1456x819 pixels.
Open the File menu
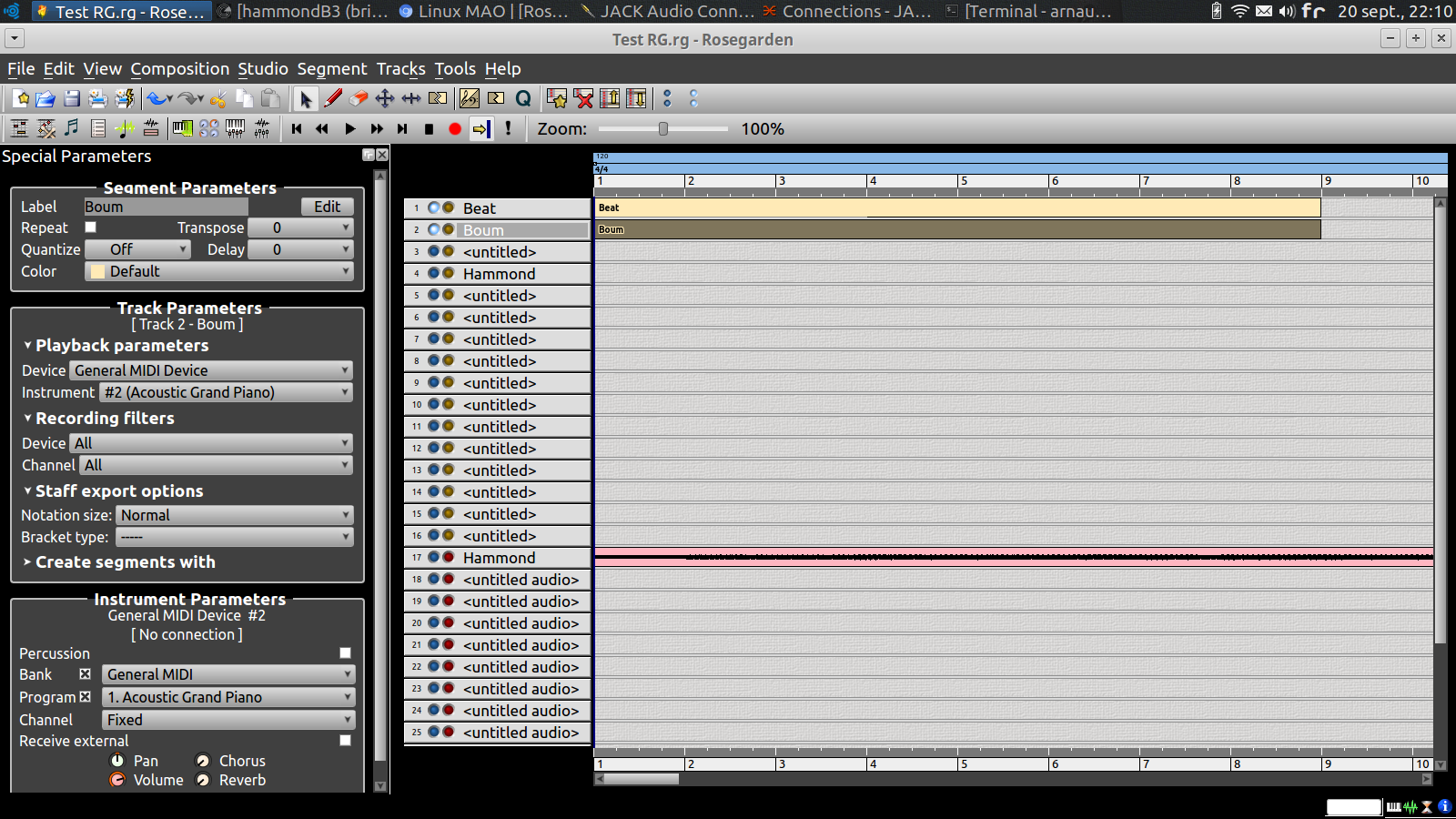tap(21, 69)
